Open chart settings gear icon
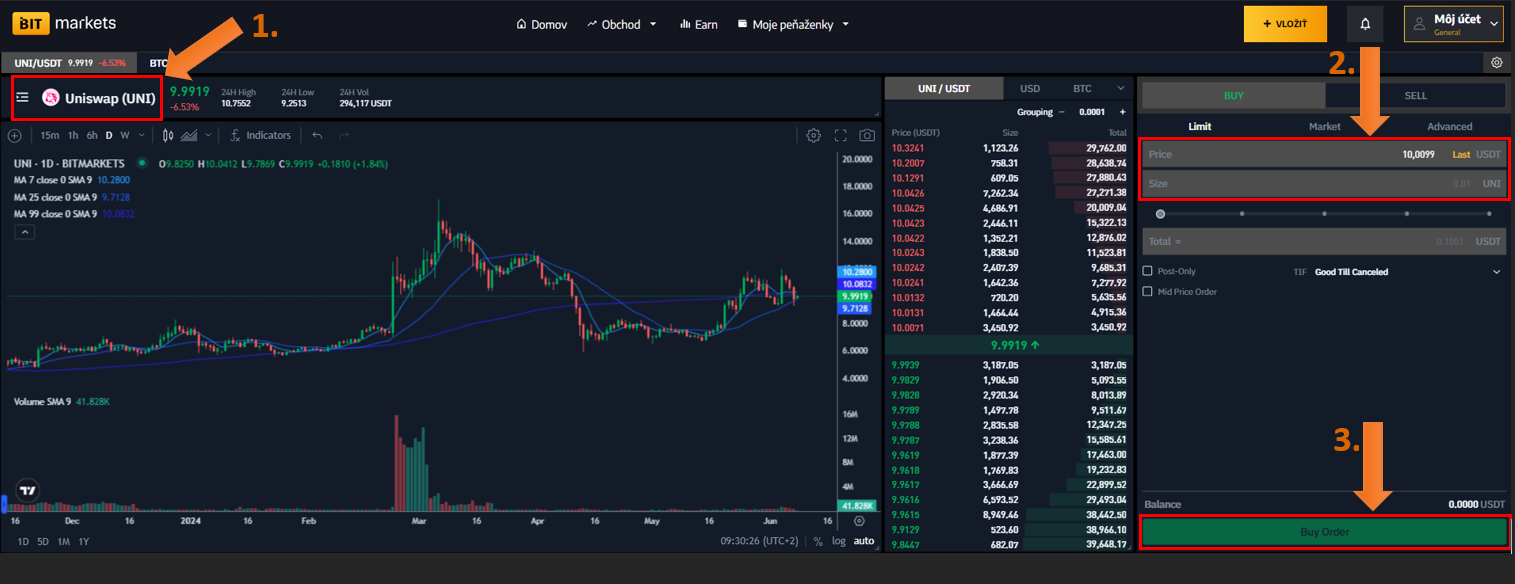 click(813, 135)
